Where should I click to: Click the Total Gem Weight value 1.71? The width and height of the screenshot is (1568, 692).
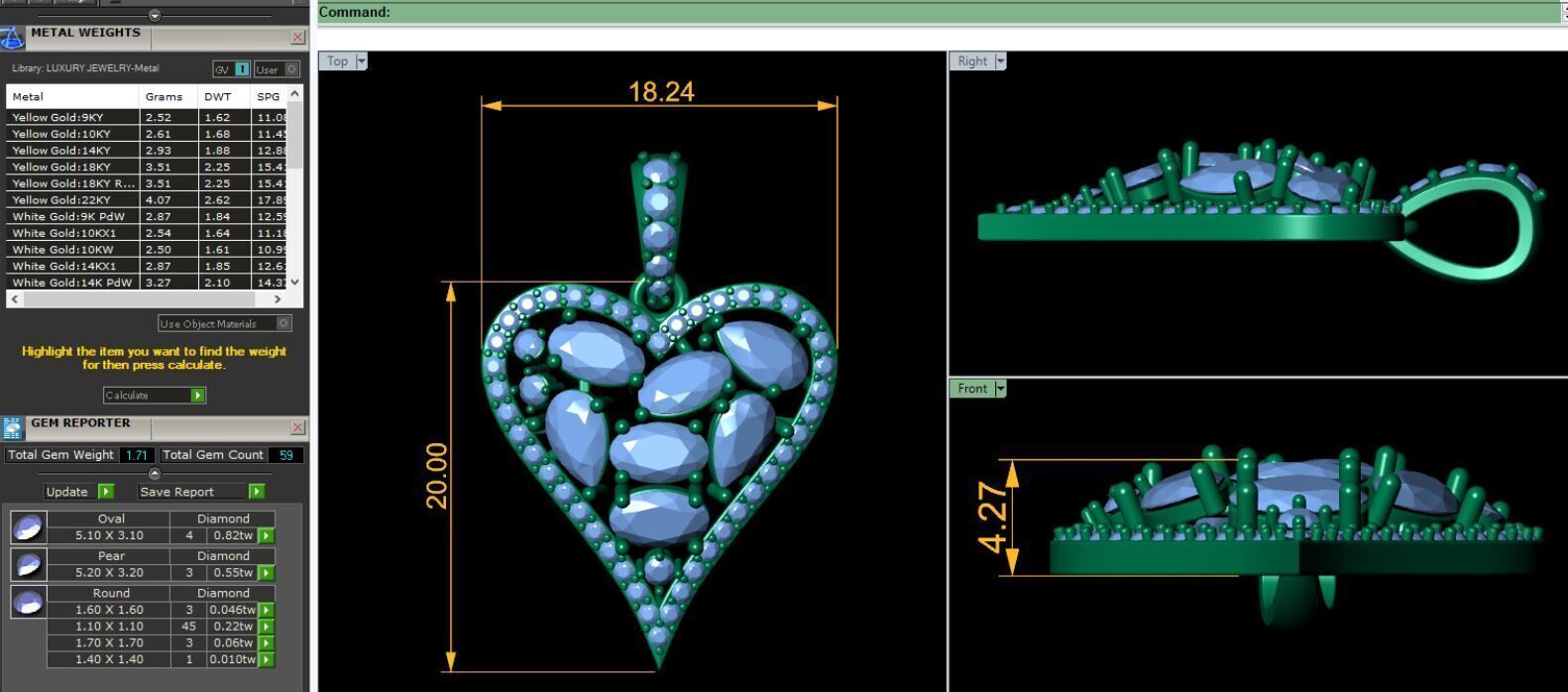point(136,455)
